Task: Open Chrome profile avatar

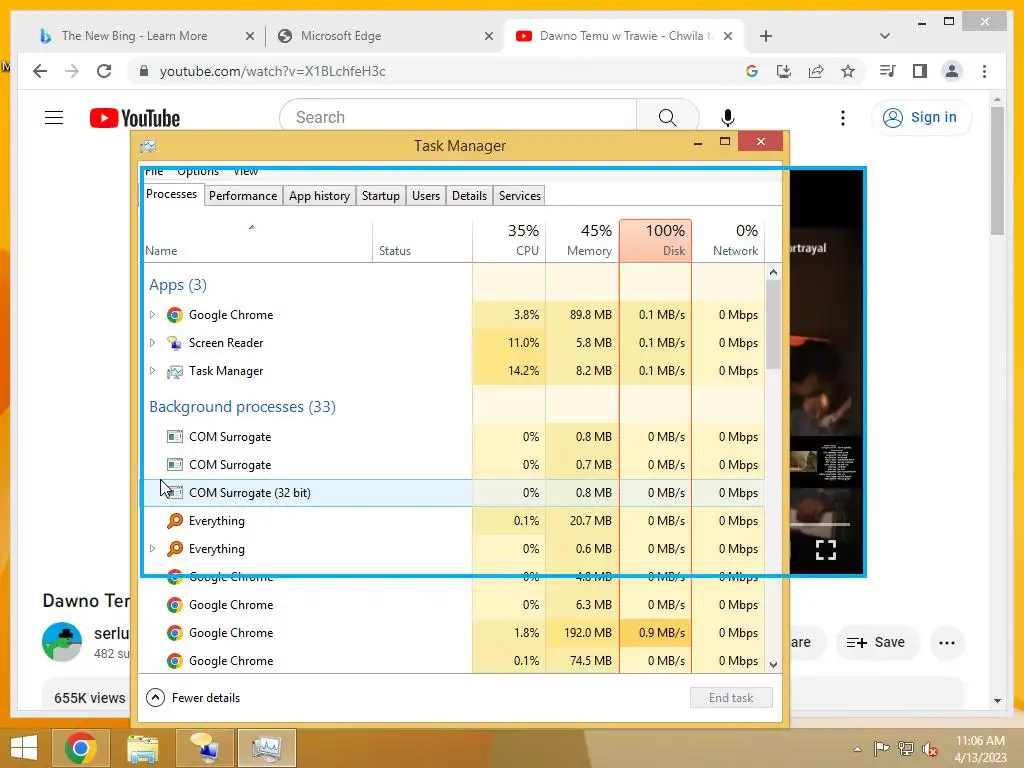Action: 952,71
